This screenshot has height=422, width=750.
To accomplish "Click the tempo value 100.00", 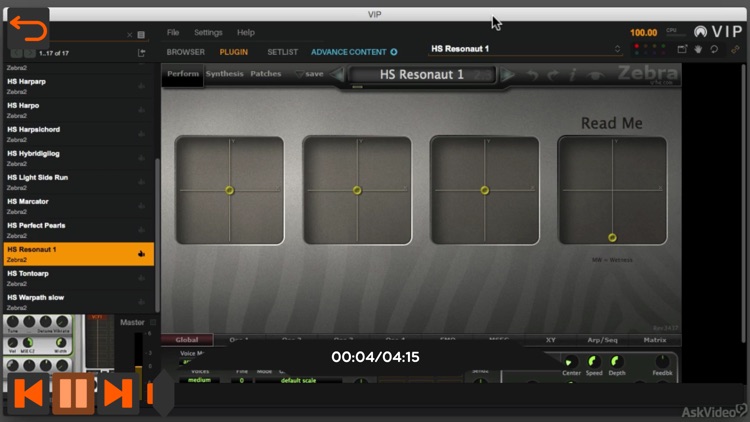I will coord(643,33).
